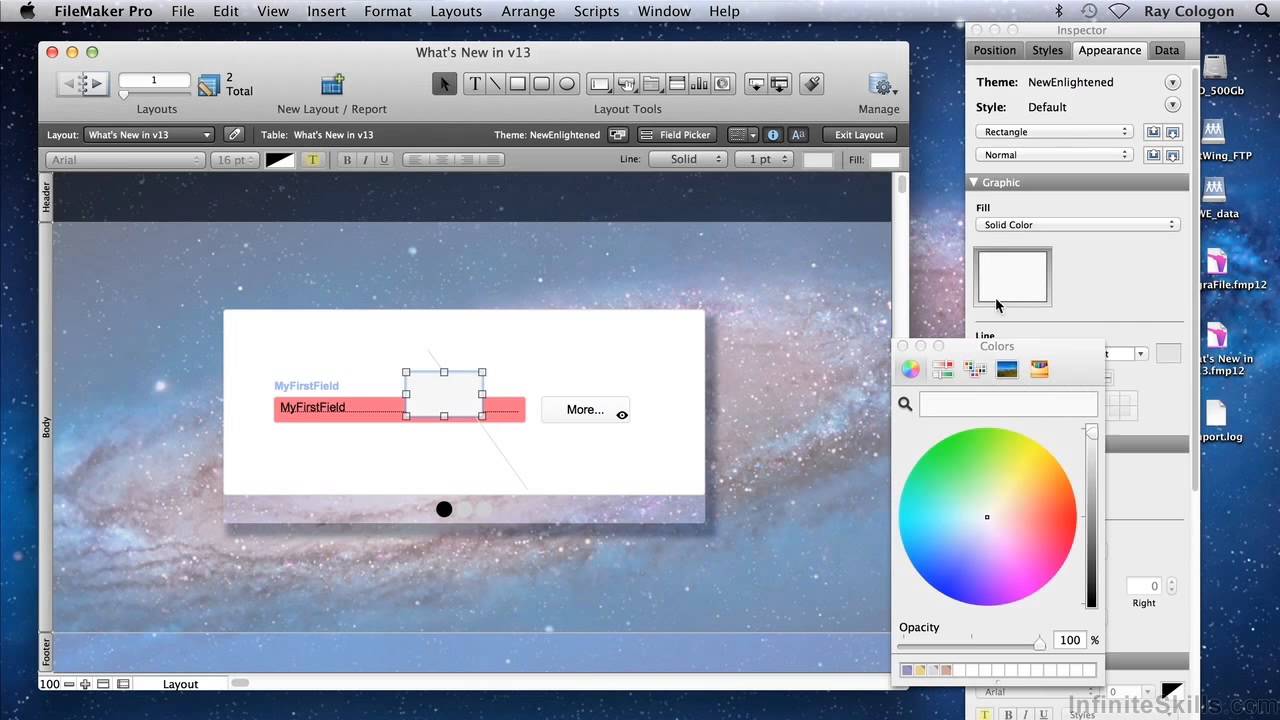
Task: Select the Portal tool
Action: 676,84
